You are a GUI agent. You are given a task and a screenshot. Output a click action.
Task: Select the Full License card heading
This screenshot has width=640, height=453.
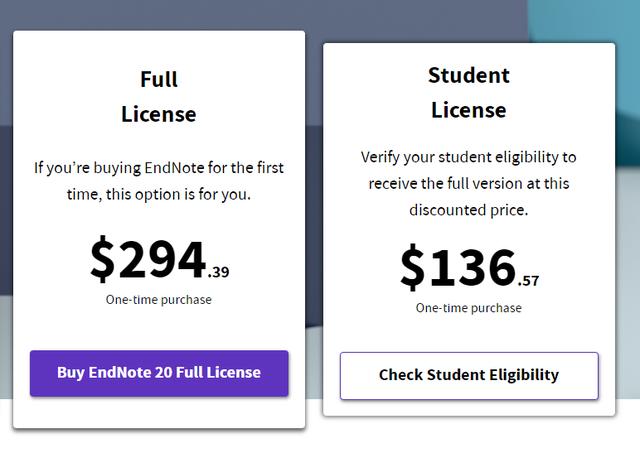point(159,96)
